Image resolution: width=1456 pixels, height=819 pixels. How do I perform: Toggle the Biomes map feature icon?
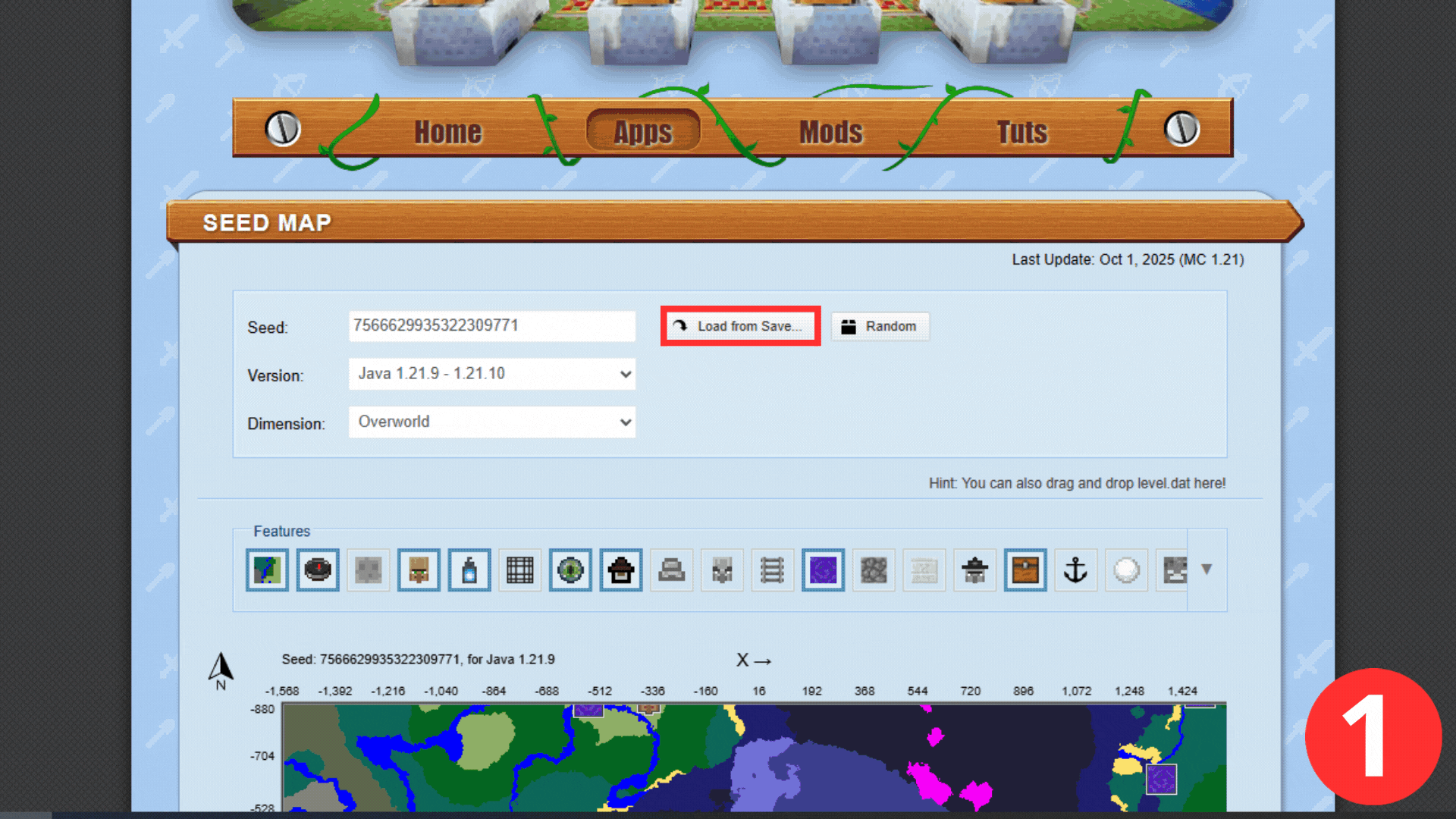267,570
